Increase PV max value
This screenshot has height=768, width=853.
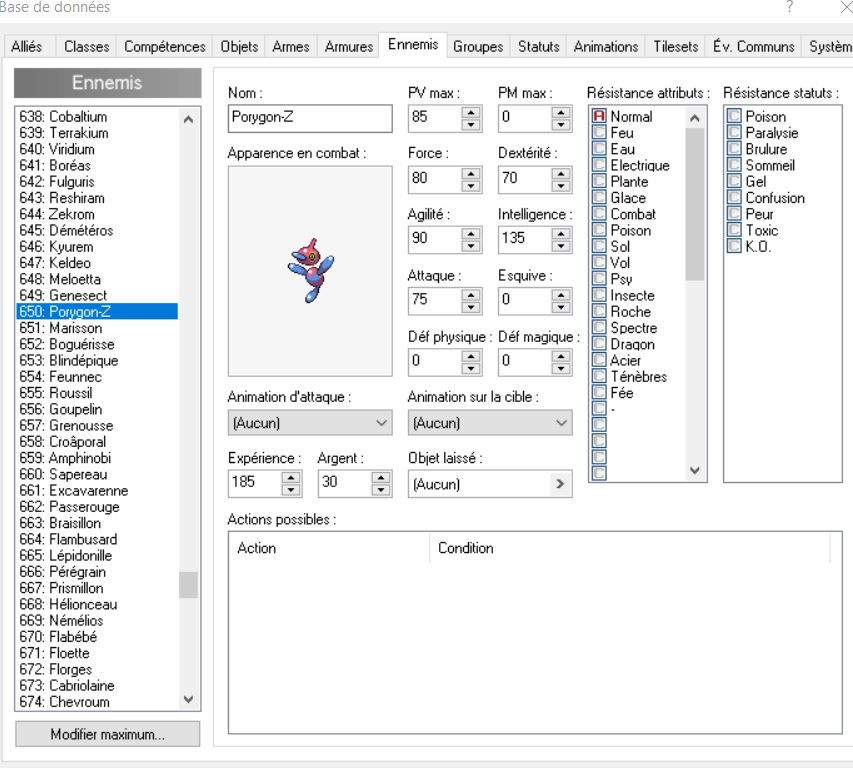click(471, 113)
